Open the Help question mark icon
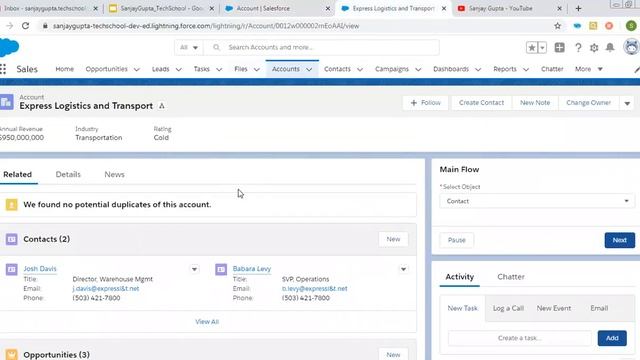640x360 pixels. 578,48
